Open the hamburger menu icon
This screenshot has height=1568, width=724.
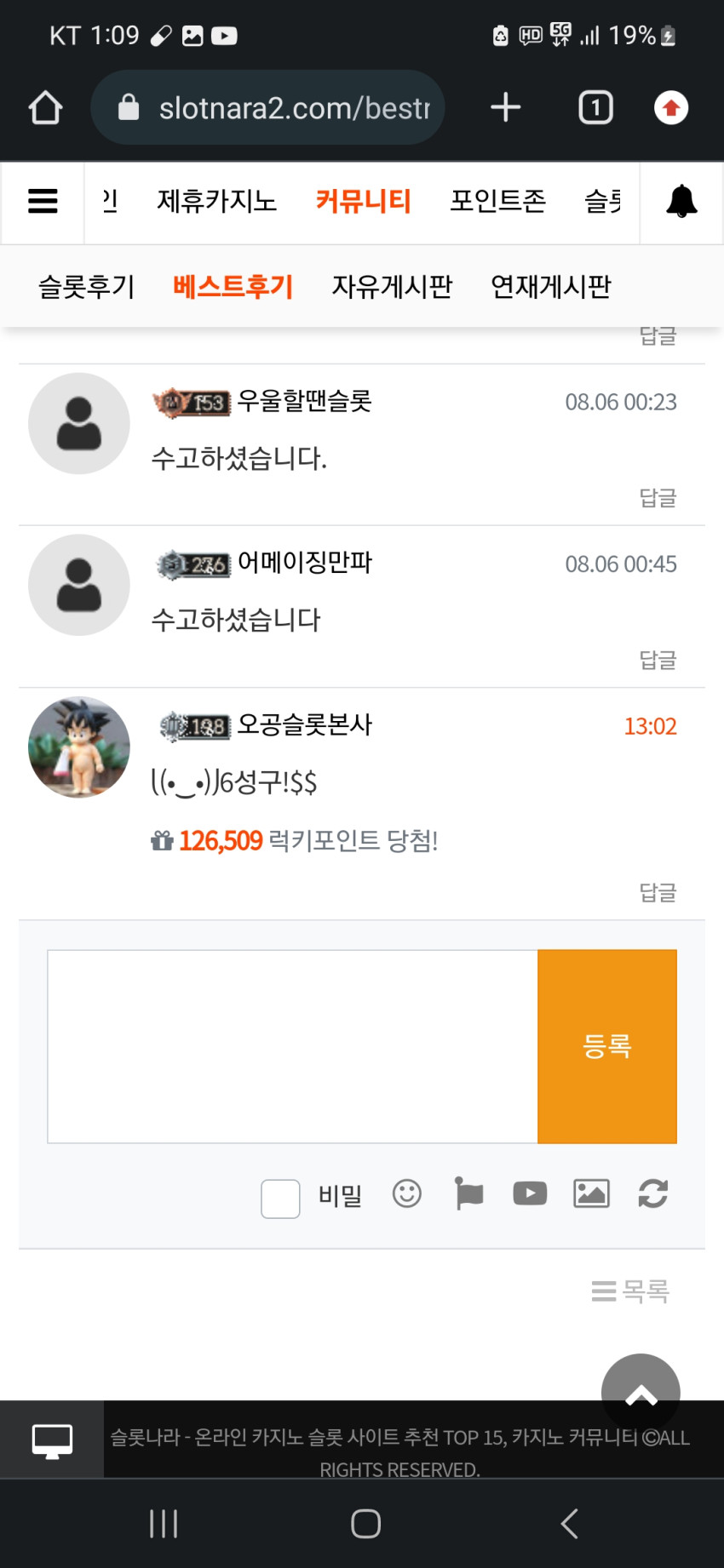click(43, 201)
